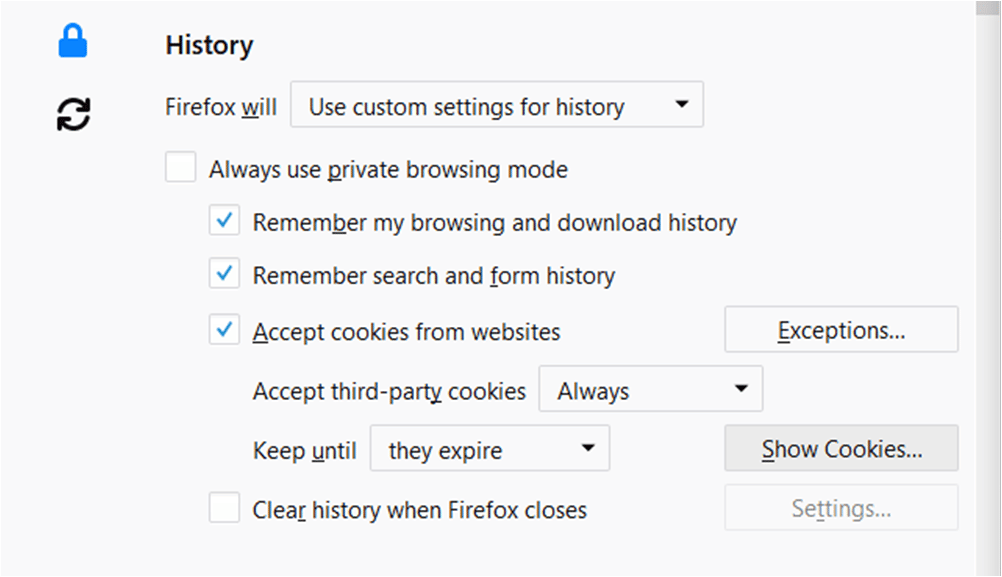Image resolution: width=1002 pixels, height=577 pixels.
Task: Click the Clear history when Firefox closes text
Action: tap(419, 510)
